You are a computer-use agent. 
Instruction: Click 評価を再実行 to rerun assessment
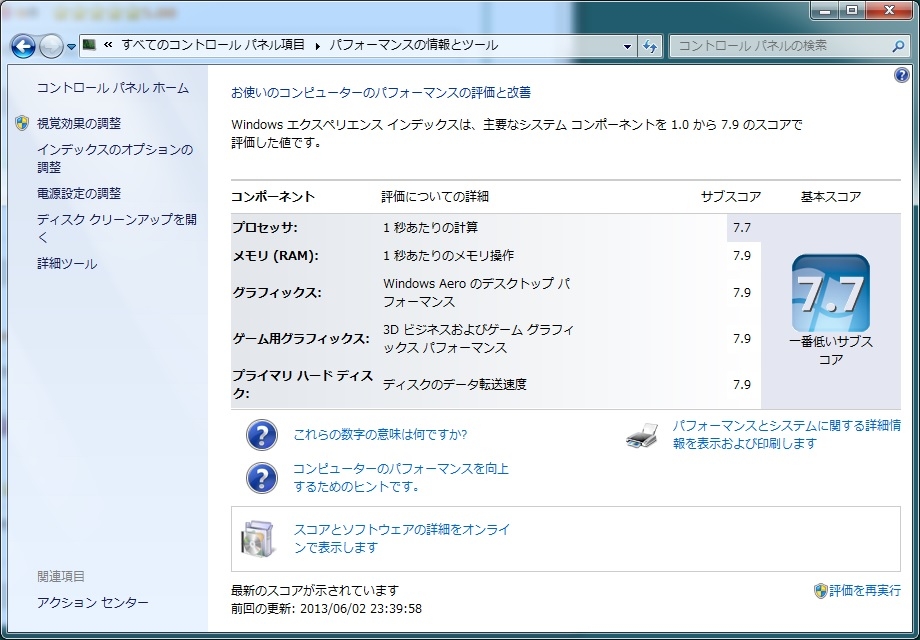(864, 591)
